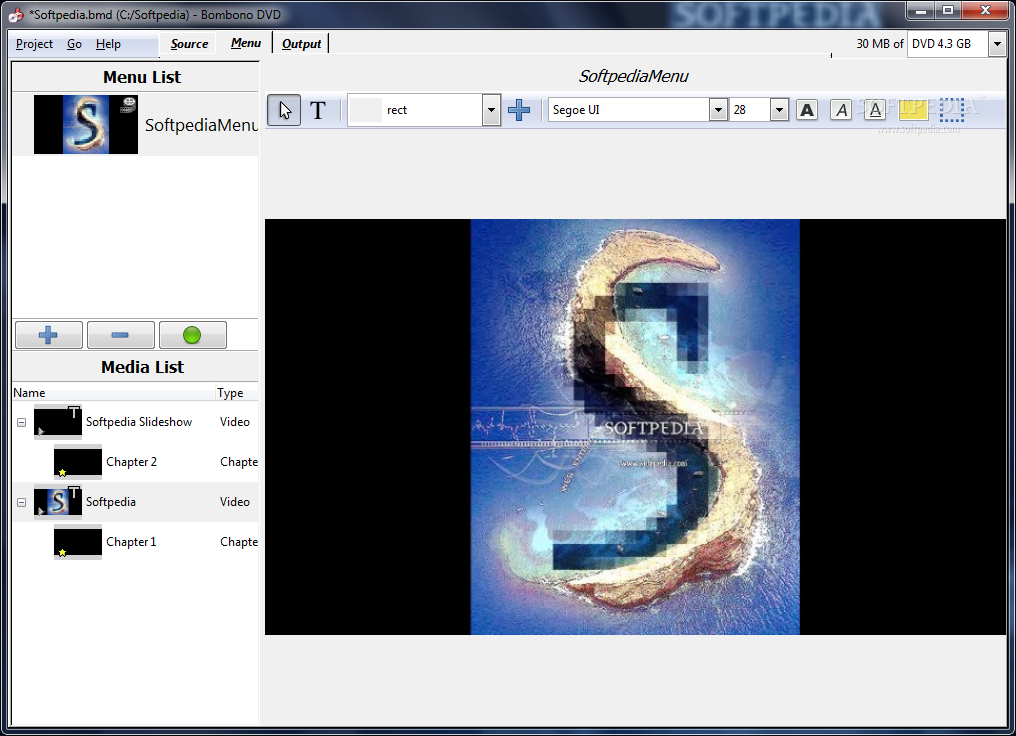Viewport: 1016px width, 736px height.
Task: Click the Chapter 1 thumbnail icon
Action: 78,542
